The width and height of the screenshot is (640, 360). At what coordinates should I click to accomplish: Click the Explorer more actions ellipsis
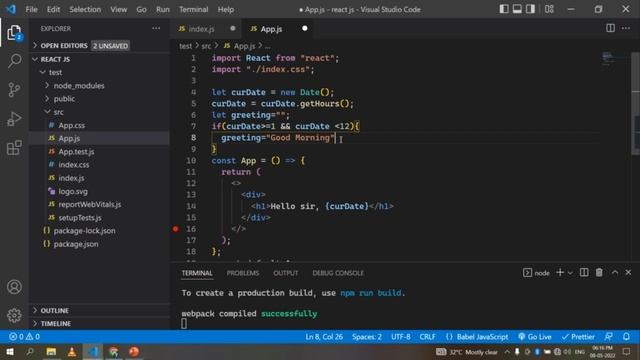[x=156, y=28]
